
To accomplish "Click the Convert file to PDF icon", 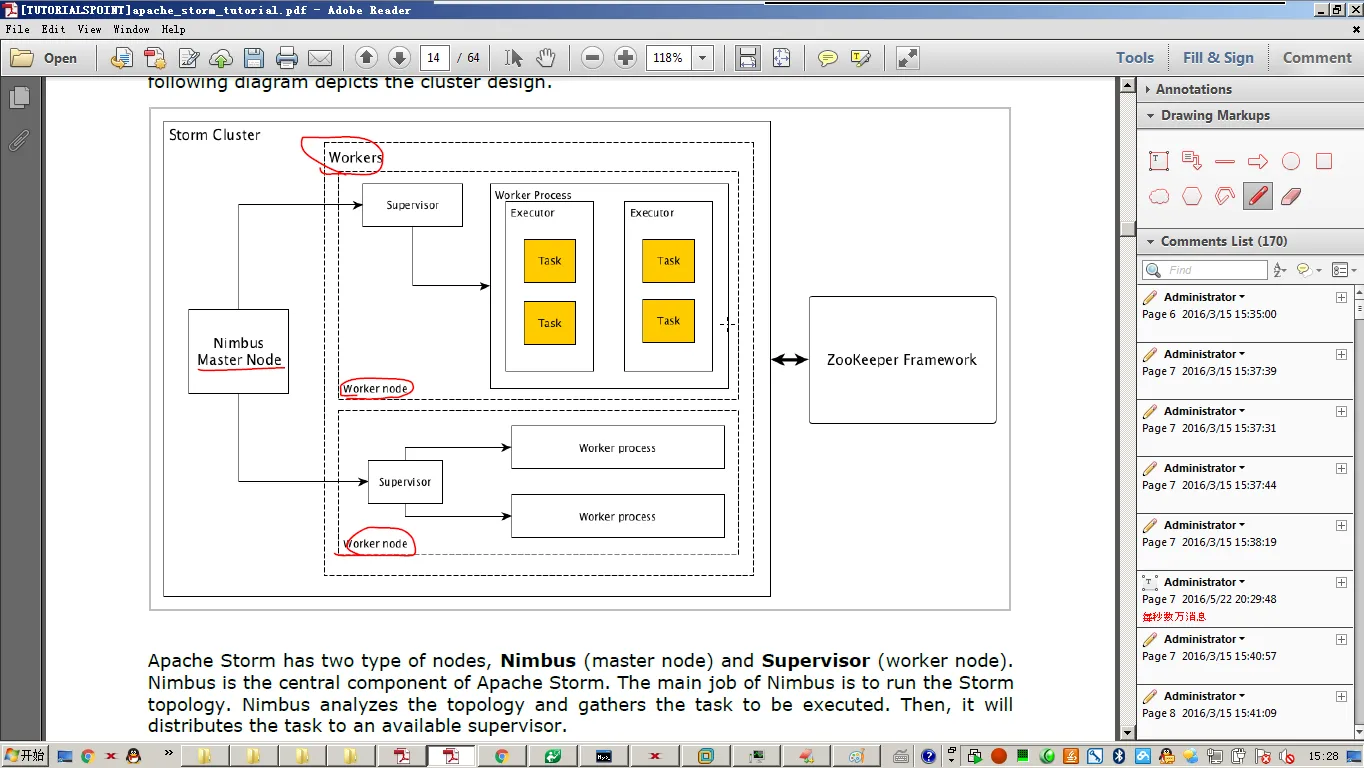I will [155, 58].
